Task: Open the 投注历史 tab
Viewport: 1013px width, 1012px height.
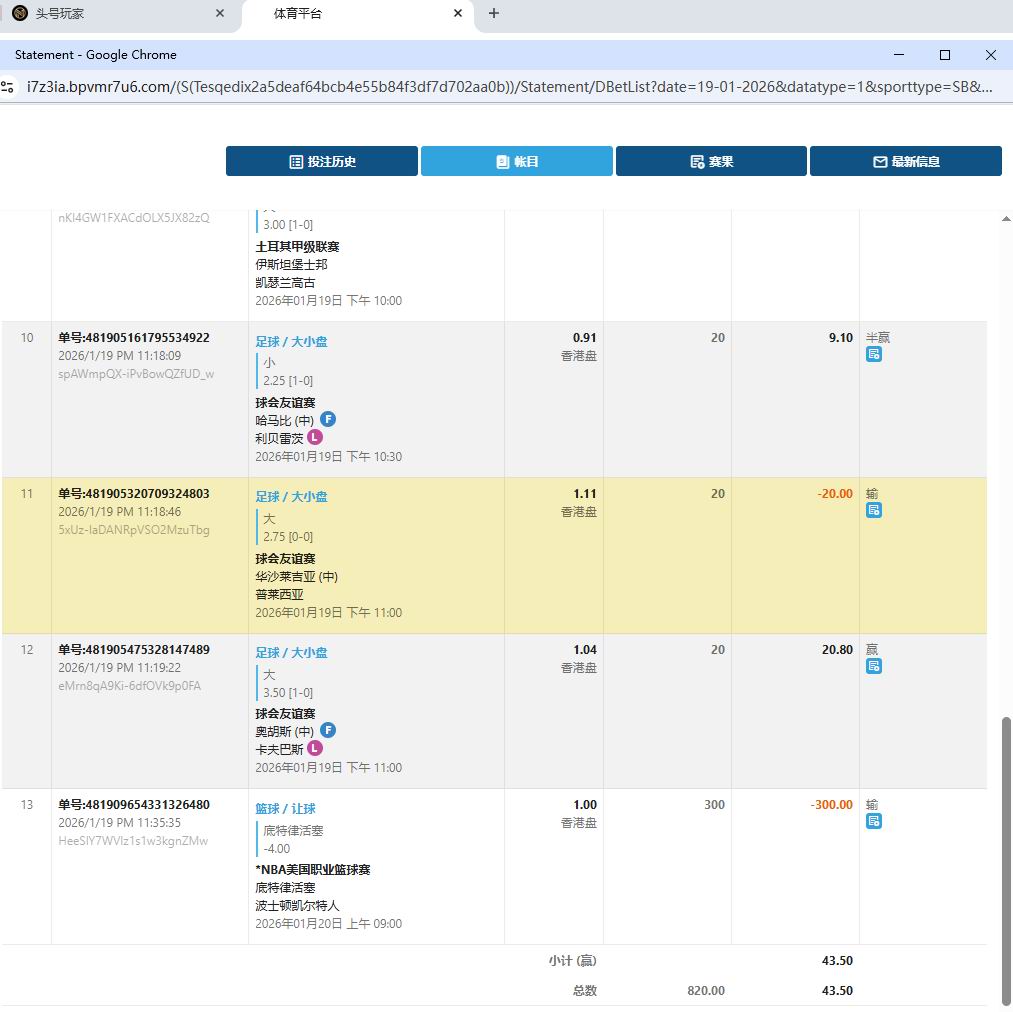Action: pyautogui.click(x=321, y=161)
